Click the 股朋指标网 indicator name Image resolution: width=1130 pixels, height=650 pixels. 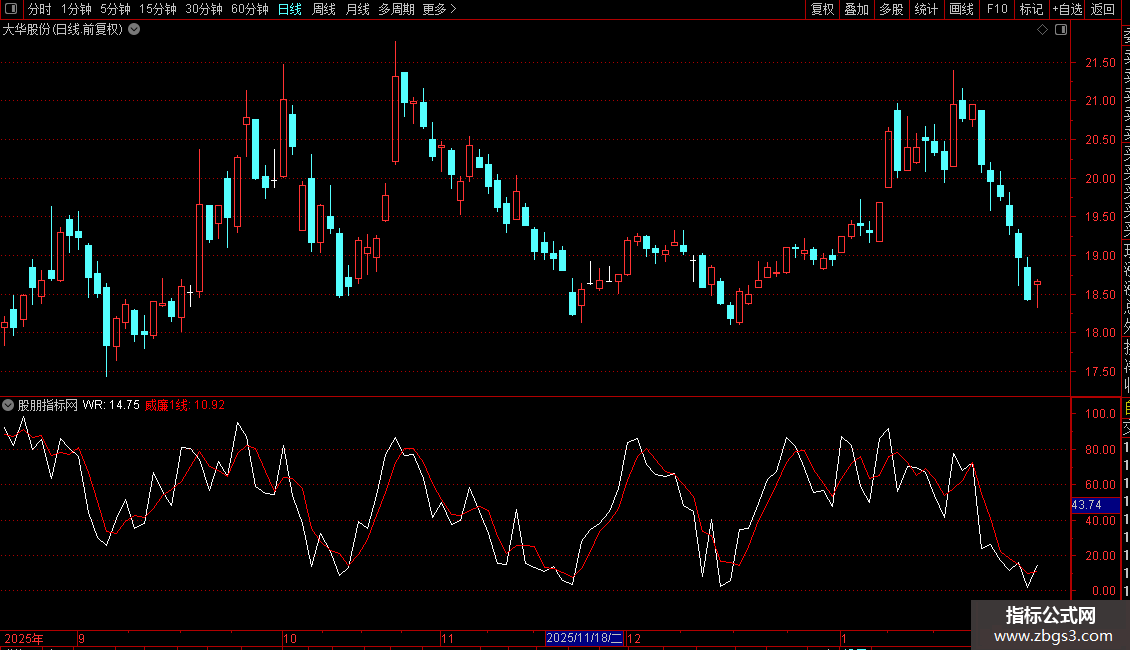point(48,405)
